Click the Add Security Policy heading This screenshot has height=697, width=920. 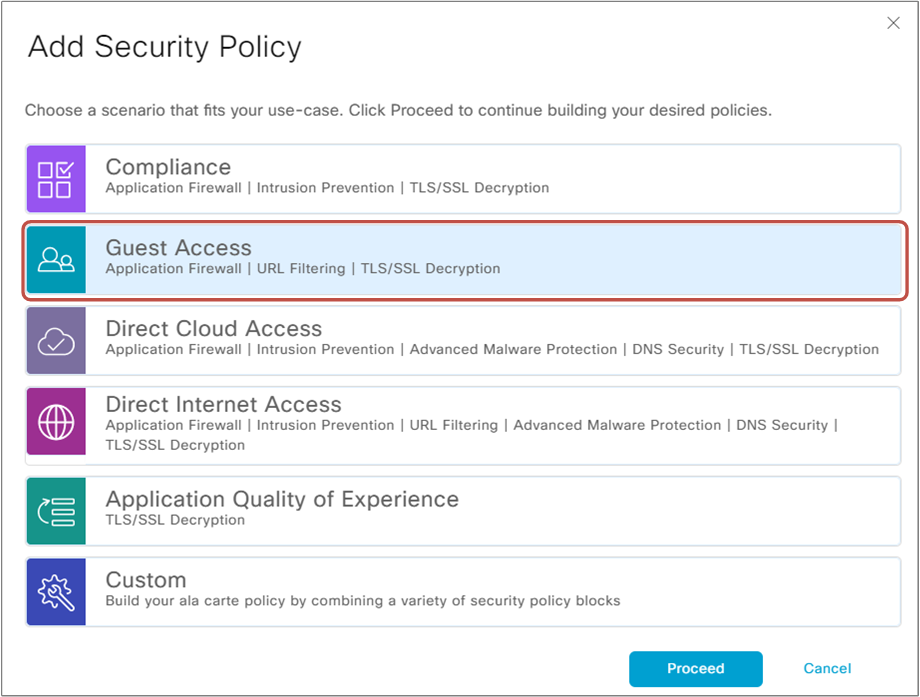(x=163, y=46)
